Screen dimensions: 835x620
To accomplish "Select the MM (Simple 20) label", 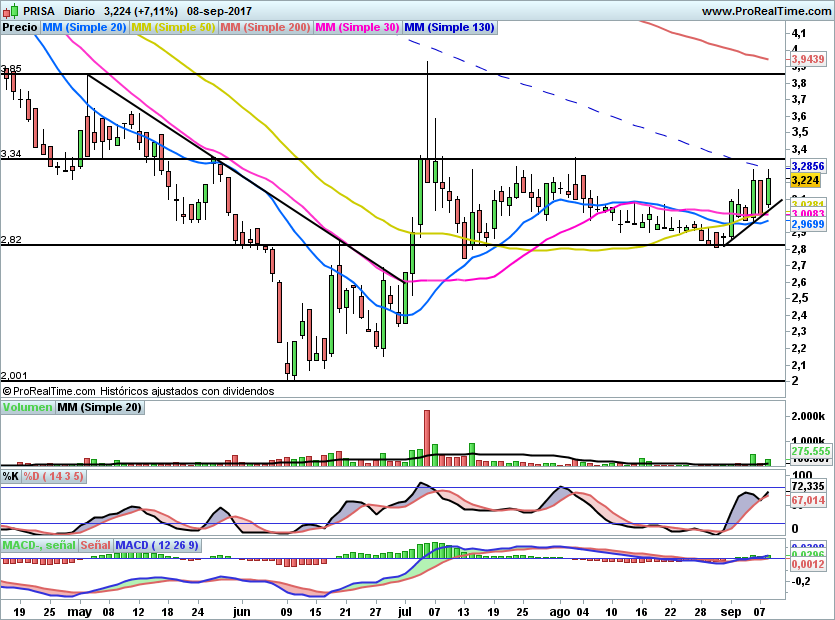I will [x=84, y=27].
